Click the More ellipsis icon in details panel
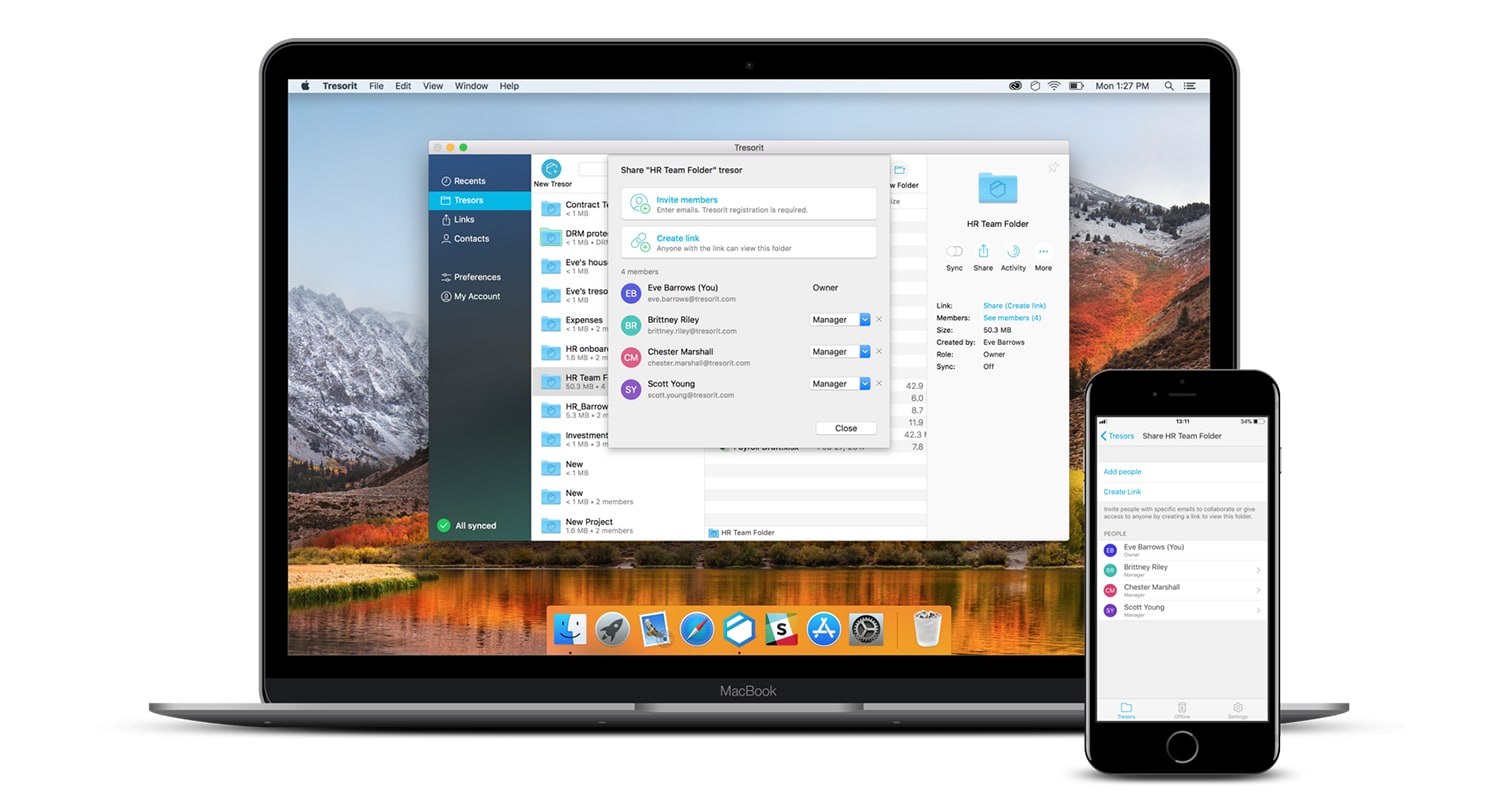The width and height of the screenshot is (1500, 800). point(1043,252)
